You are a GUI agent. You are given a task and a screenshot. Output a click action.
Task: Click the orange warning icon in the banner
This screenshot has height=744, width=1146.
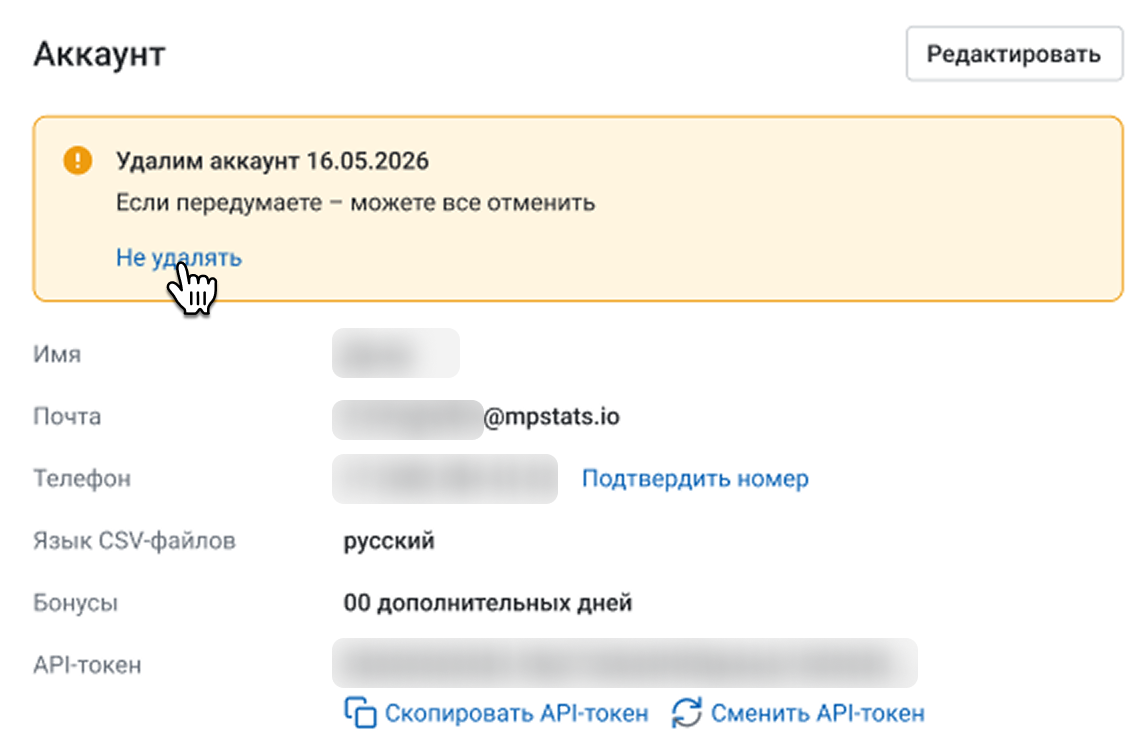(77, 160)
